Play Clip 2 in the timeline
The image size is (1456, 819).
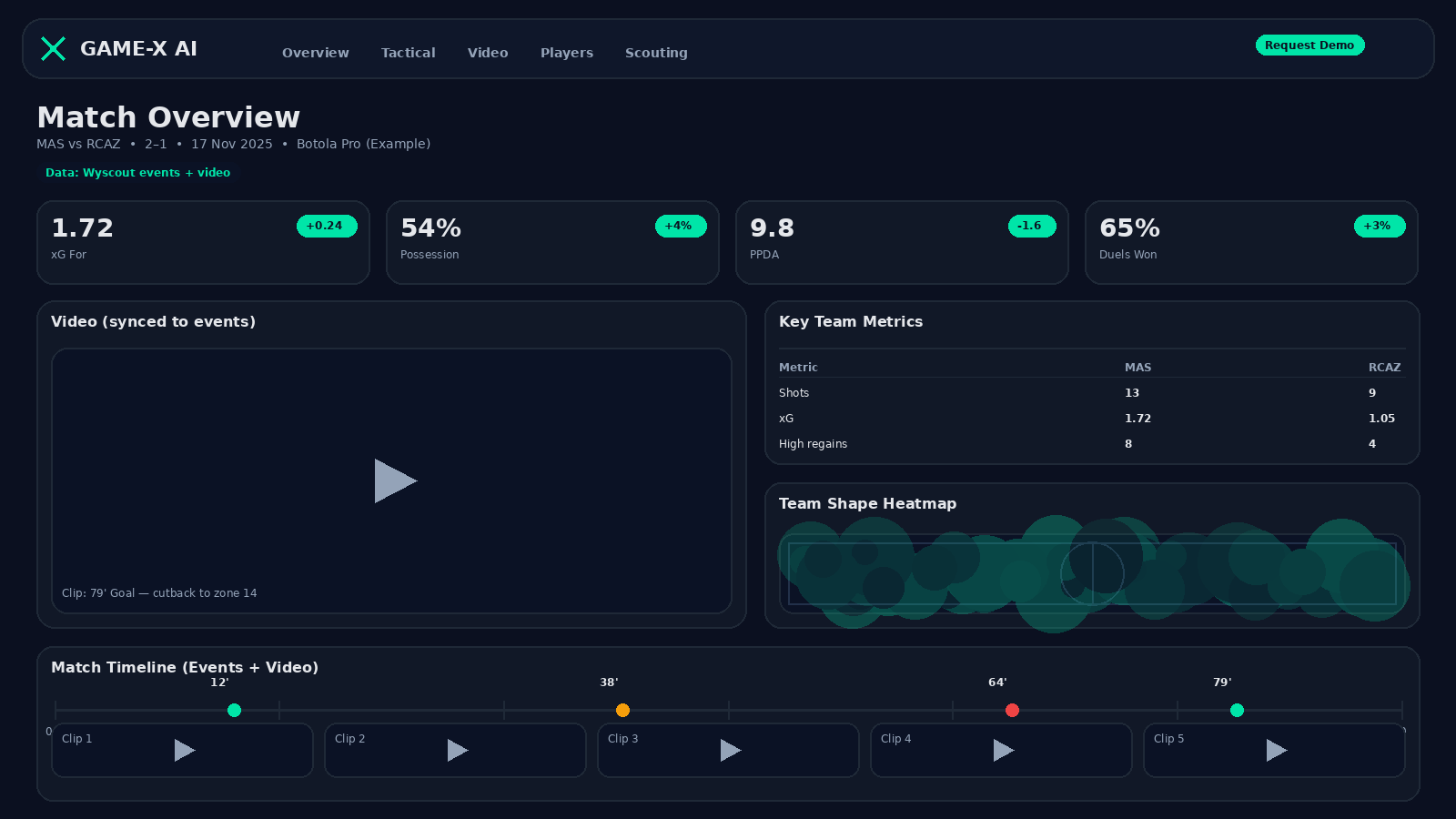click(x=458, y=750)
